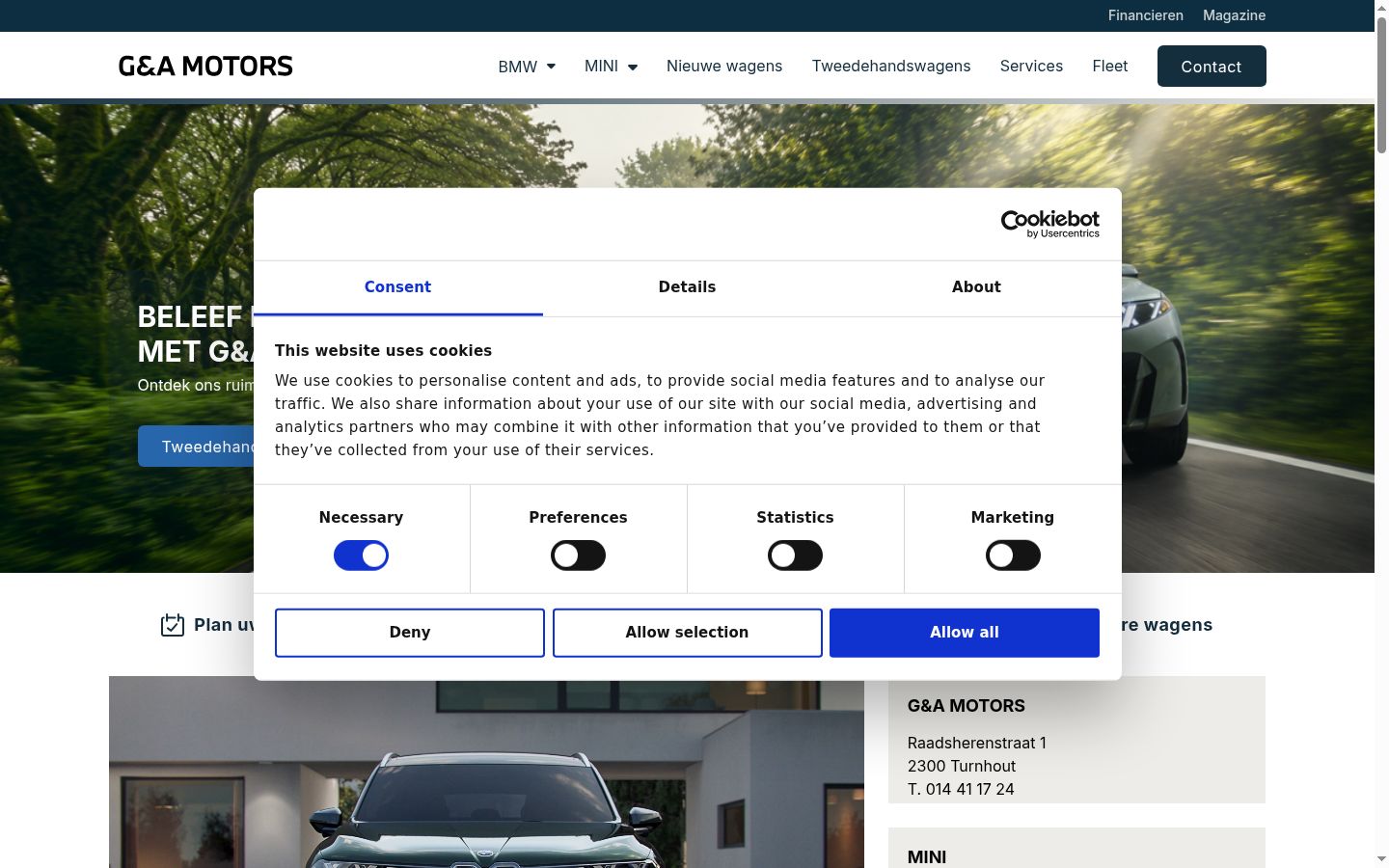
Task: Click the G&A MOTORS contact card heading
Action: coord(967,706)
